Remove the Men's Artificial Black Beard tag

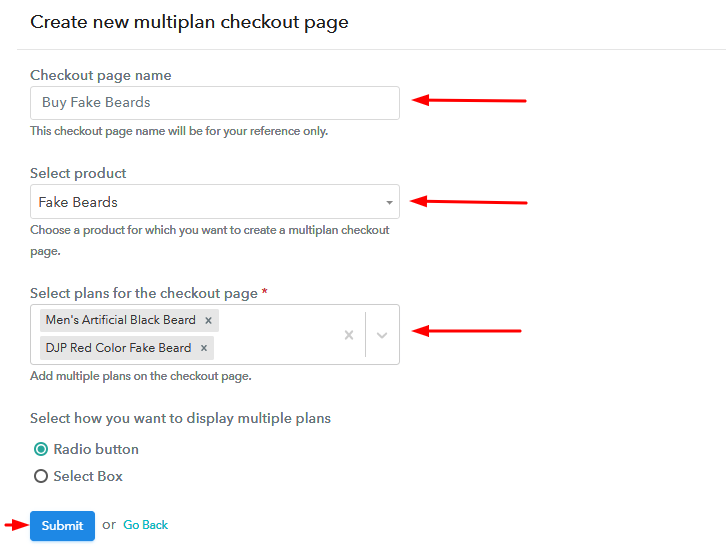208,320
